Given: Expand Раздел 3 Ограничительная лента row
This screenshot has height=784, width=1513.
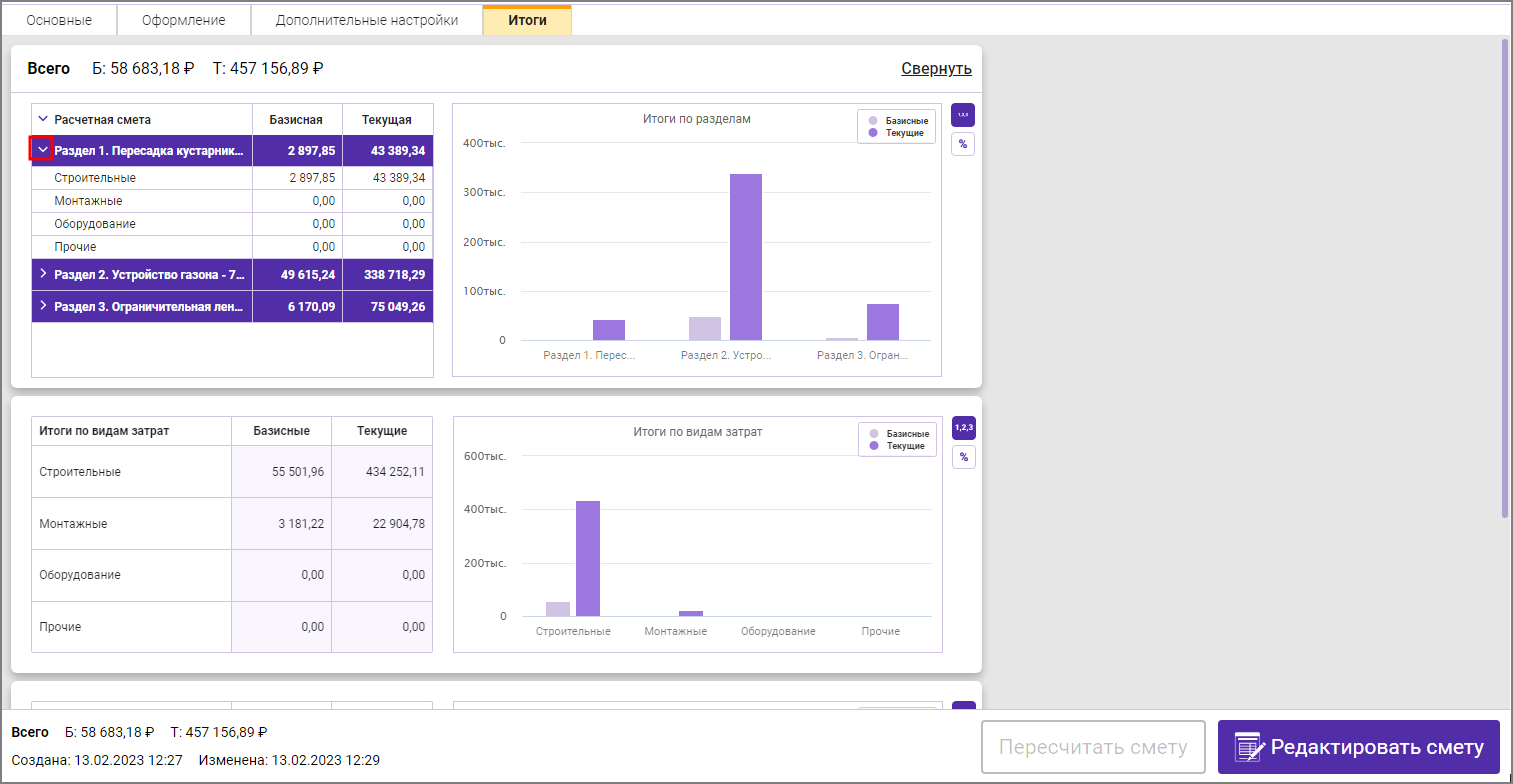Looking at the screenshot, I should pyautogui.click(x=42, y=306).
